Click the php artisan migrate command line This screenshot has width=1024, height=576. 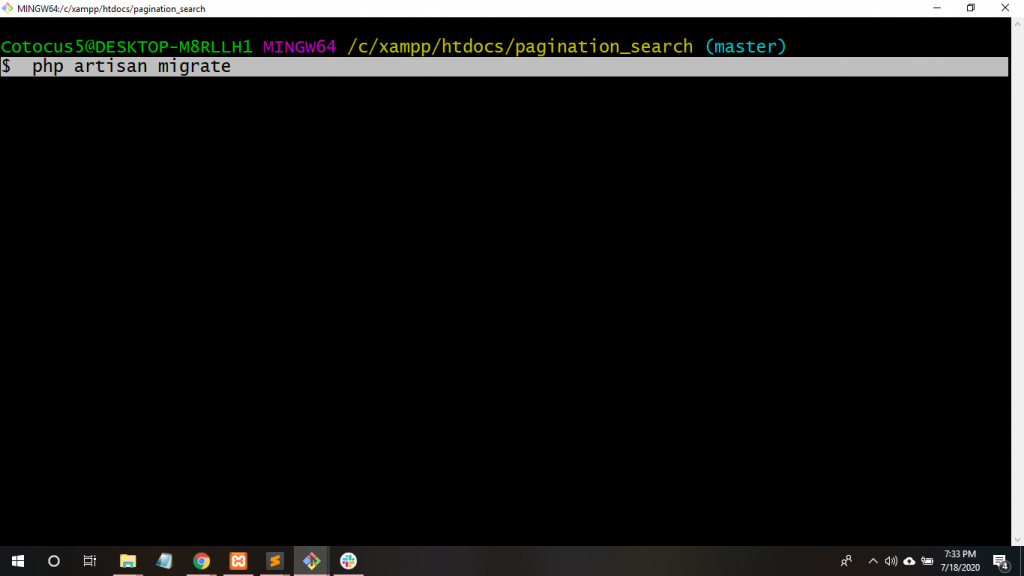pyautogui.click(x=131, y=67)
